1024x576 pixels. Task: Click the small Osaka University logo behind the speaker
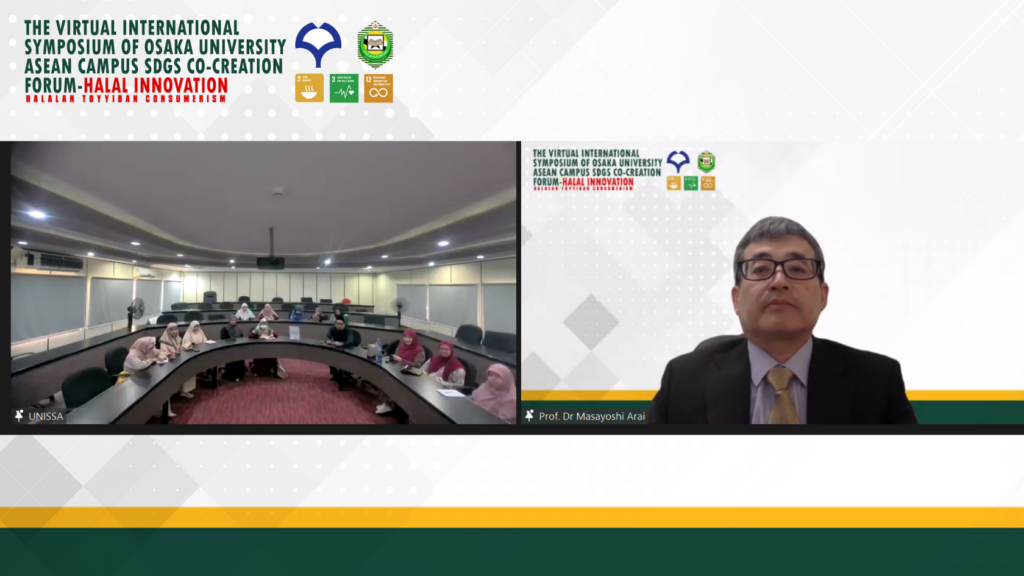[678, 160]
